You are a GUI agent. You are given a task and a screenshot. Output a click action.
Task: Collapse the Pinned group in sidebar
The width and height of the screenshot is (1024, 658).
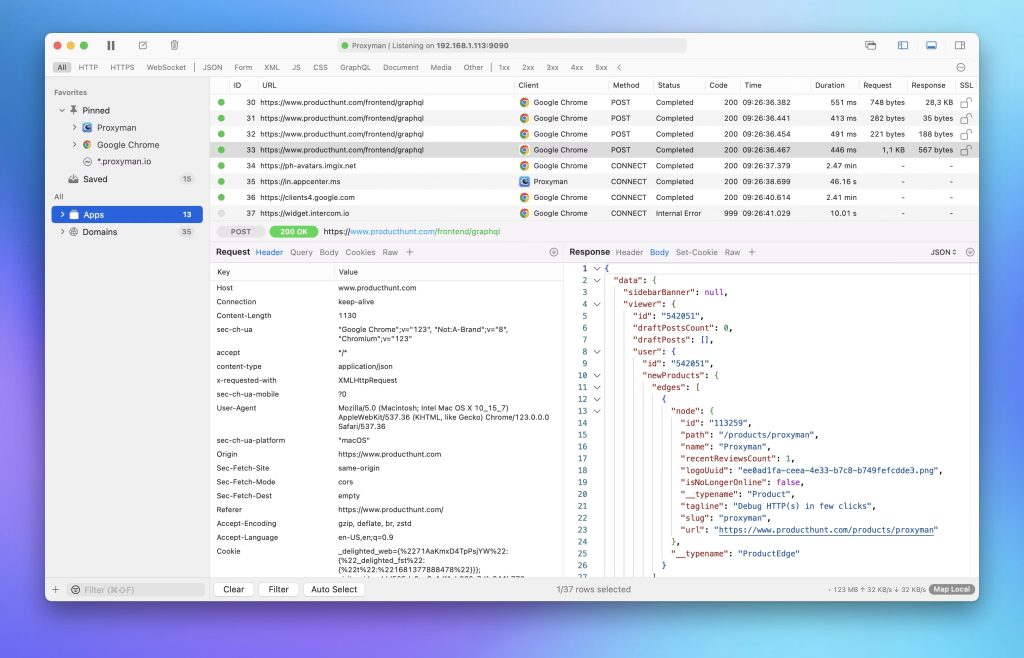pos(60,110)
